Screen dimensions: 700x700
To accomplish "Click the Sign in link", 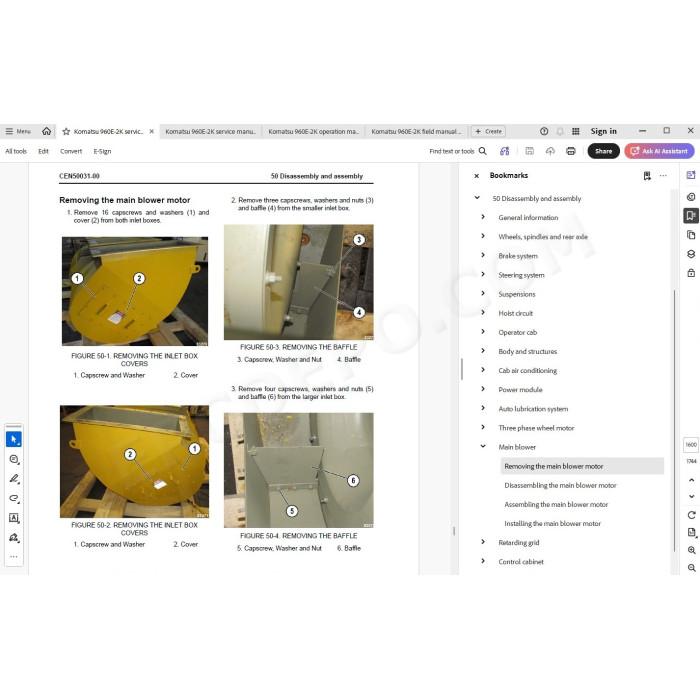I will 604,131.
